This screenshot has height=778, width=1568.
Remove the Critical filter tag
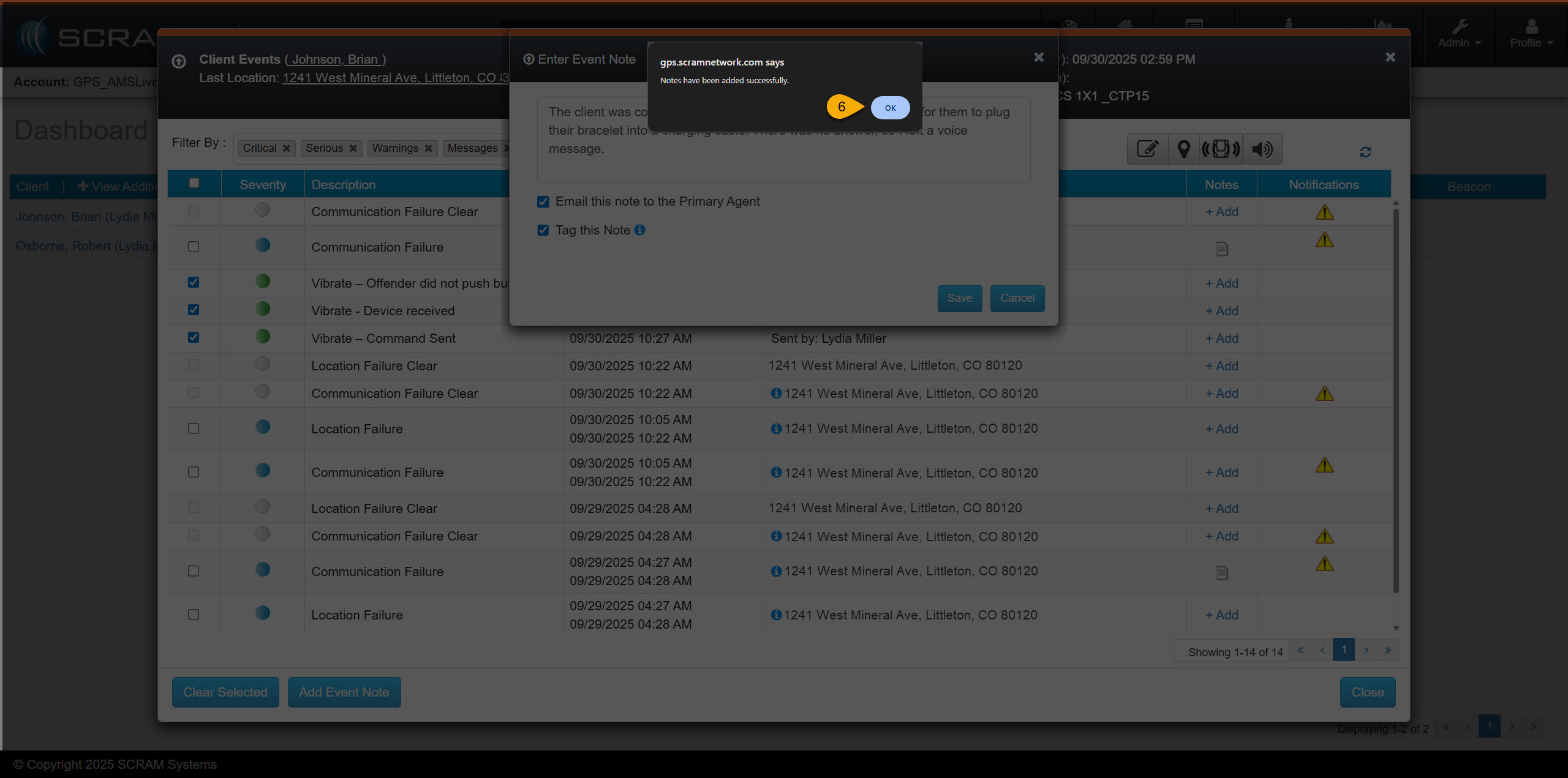286,148
